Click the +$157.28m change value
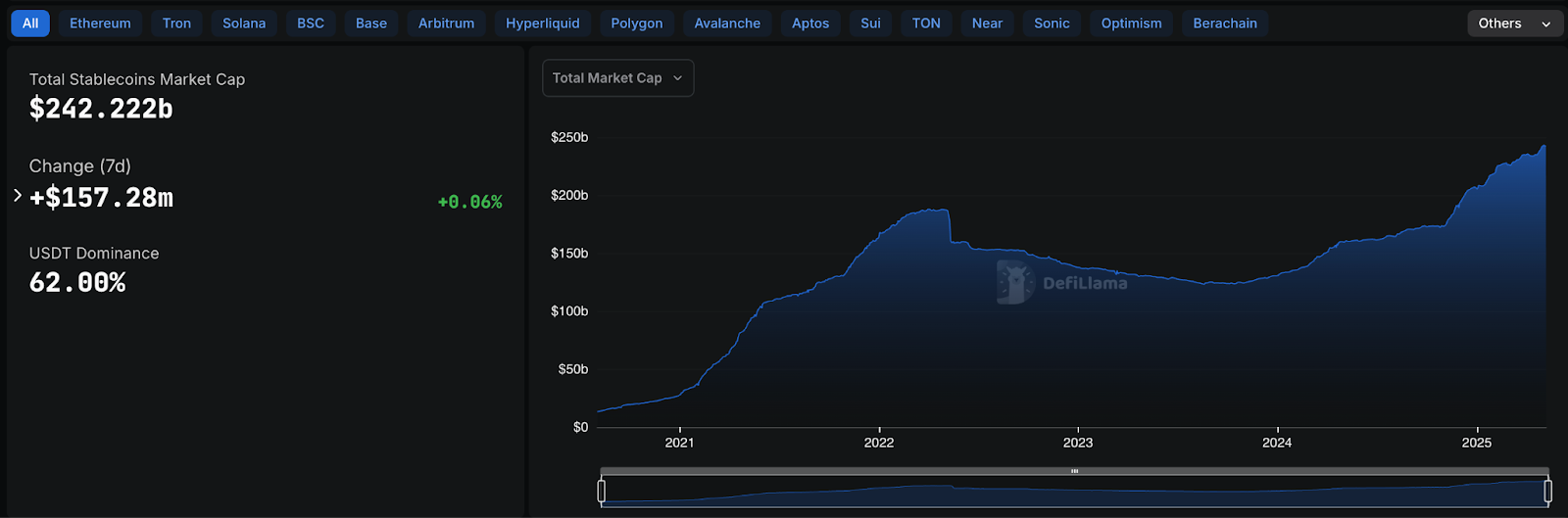The image size is (1568, 518). [101, 198]
